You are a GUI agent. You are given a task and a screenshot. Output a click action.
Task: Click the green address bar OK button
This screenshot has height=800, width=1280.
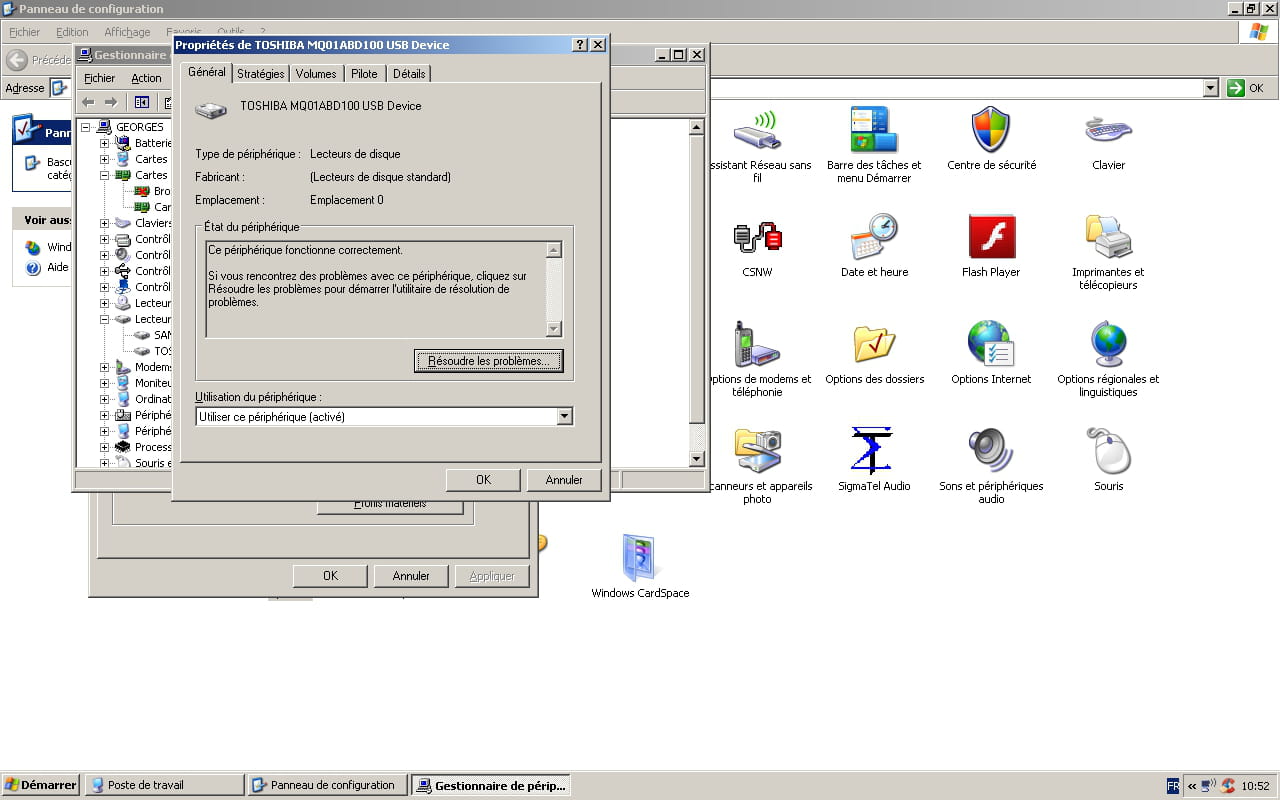pyautogui.click(x=1246, y=88)
